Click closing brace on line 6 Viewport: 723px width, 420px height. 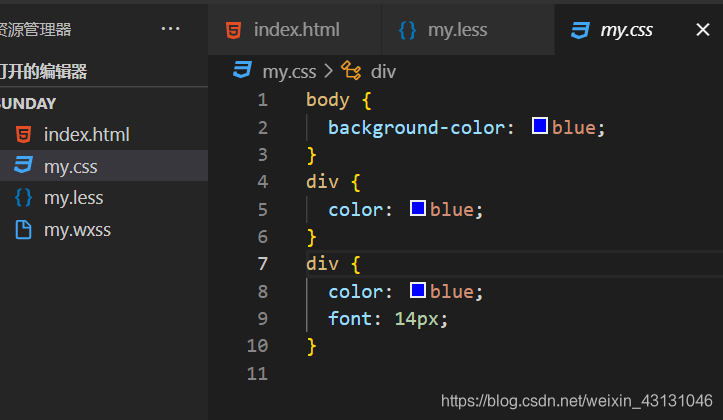click(x=312, y=237)
